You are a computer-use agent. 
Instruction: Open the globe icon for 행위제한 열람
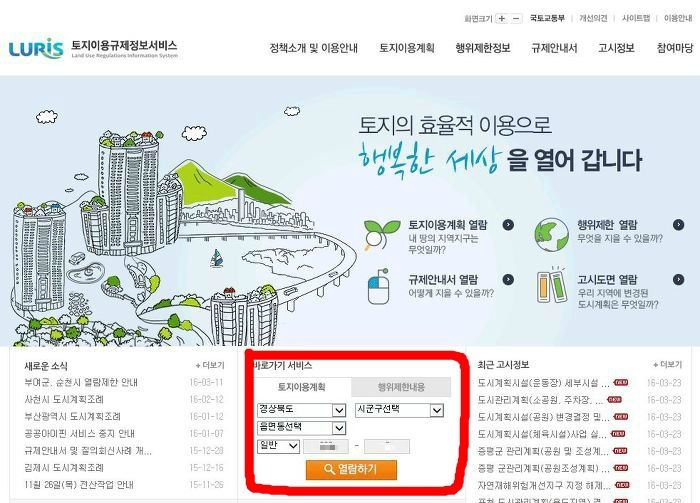click(x=551, y=235)
